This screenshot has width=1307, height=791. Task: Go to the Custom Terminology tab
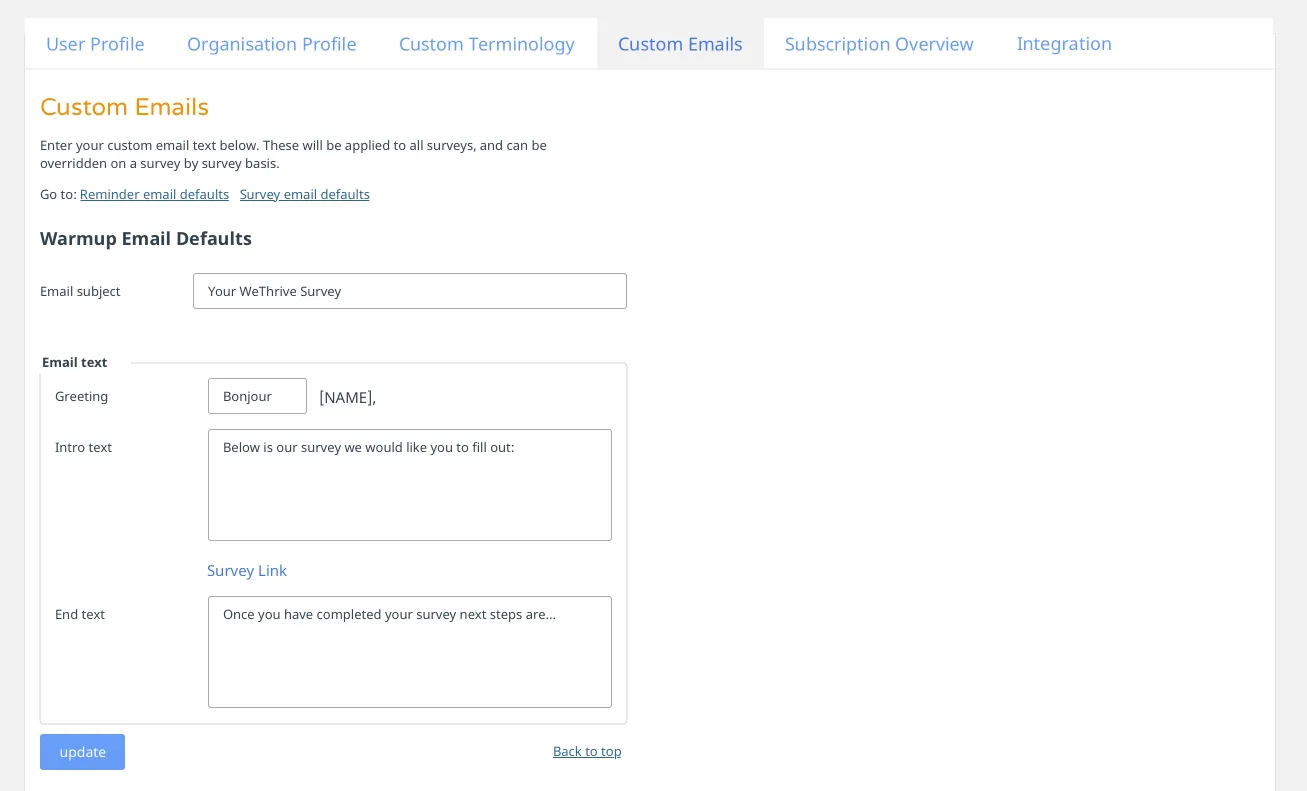pos(487,44)
